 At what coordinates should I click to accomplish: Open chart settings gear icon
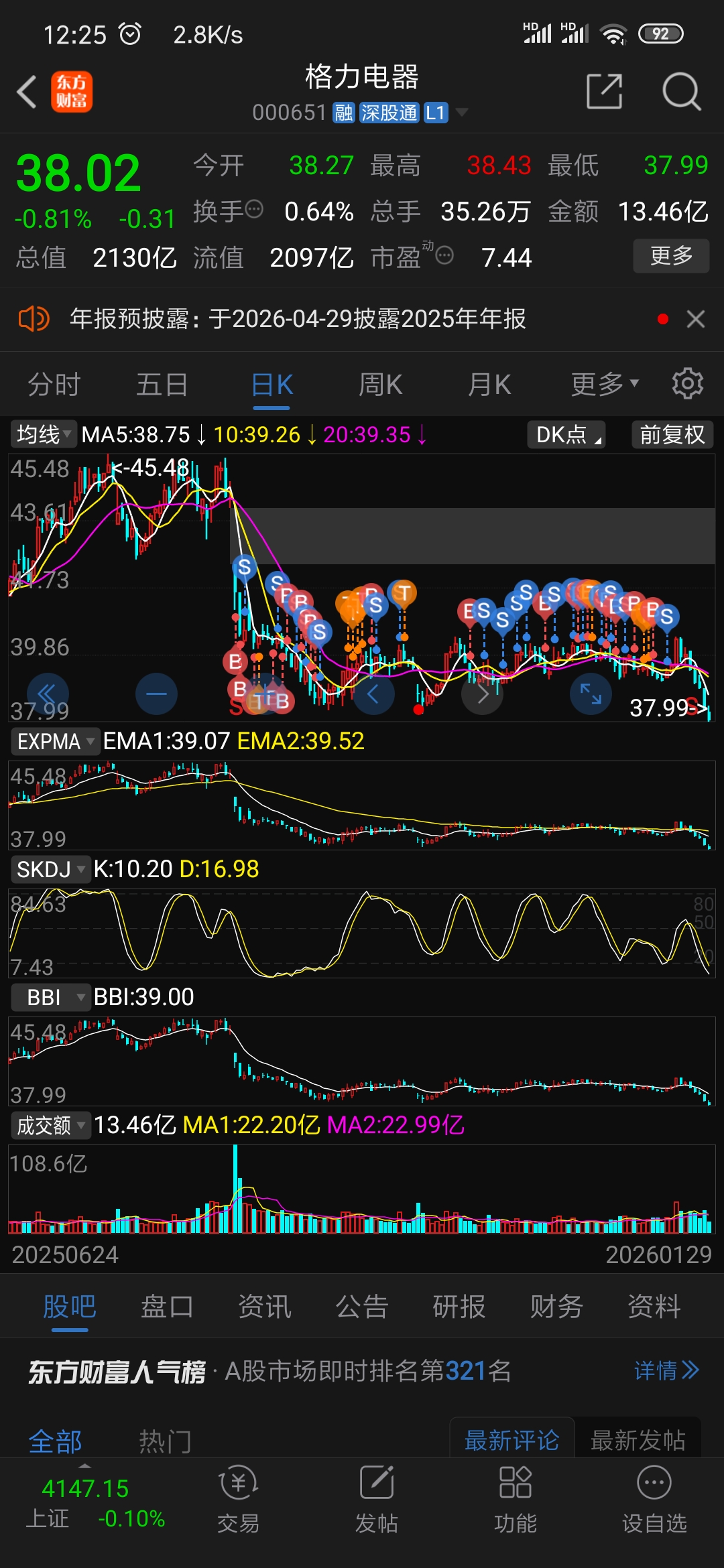(688, 384)
